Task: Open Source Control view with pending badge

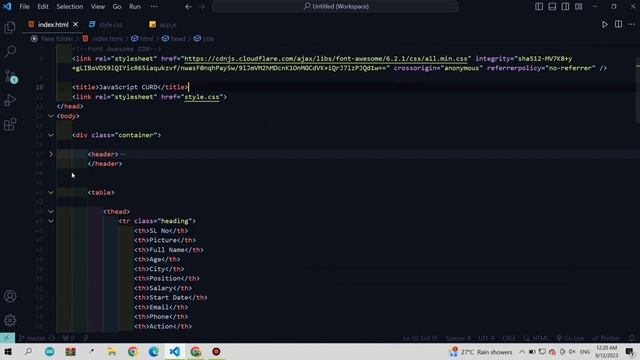Action: tap(10, 76)
